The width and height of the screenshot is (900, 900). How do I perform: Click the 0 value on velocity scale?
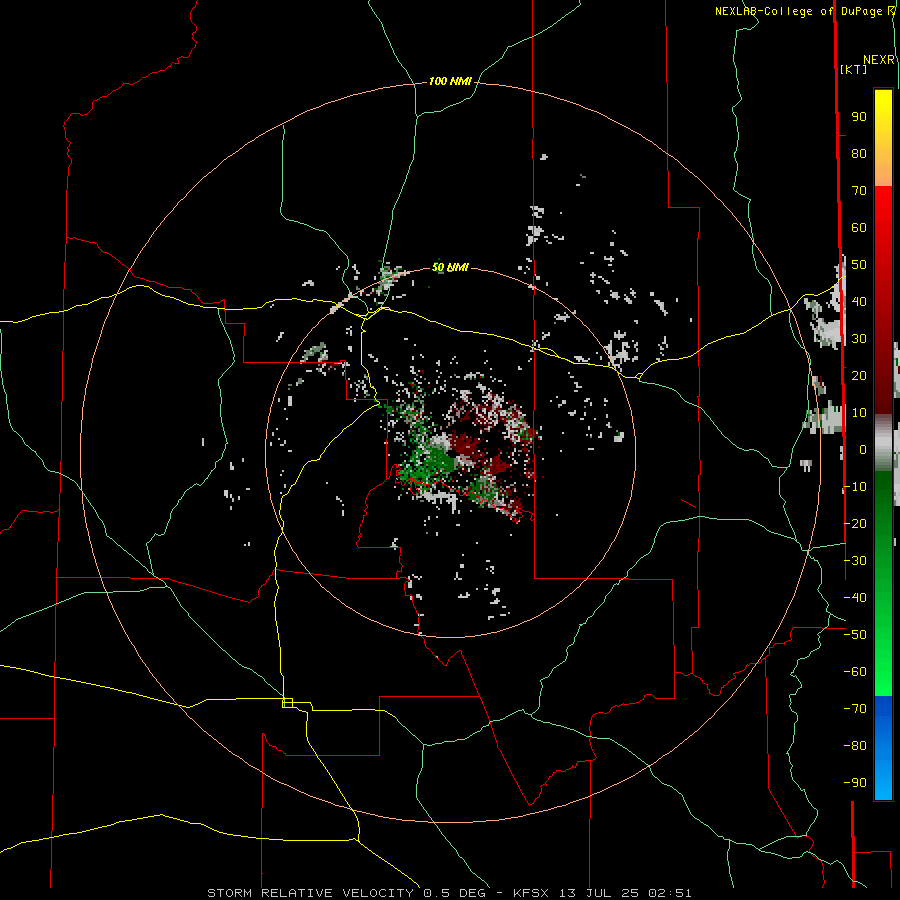point(863,449)
